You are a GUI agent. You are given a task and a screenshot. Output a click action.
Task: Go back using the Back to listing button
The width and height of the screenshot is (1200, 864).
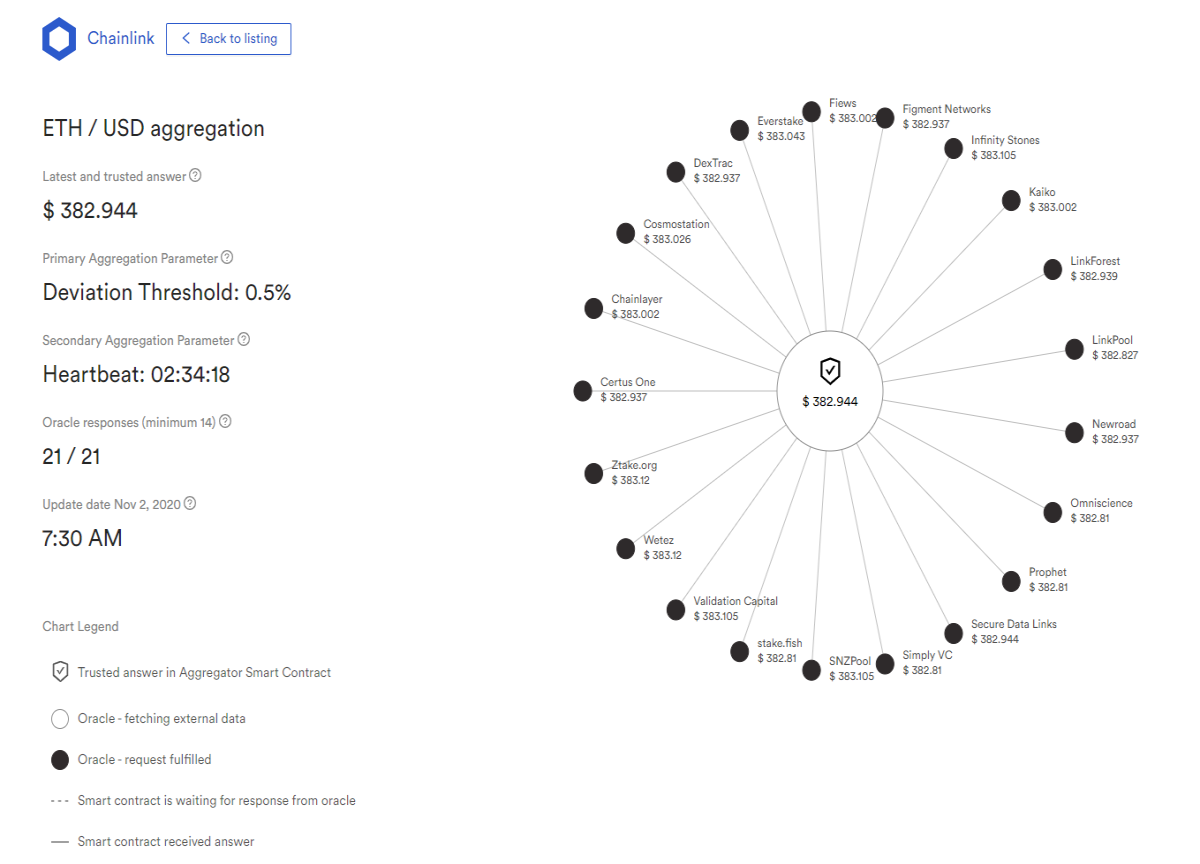[228, 39]
